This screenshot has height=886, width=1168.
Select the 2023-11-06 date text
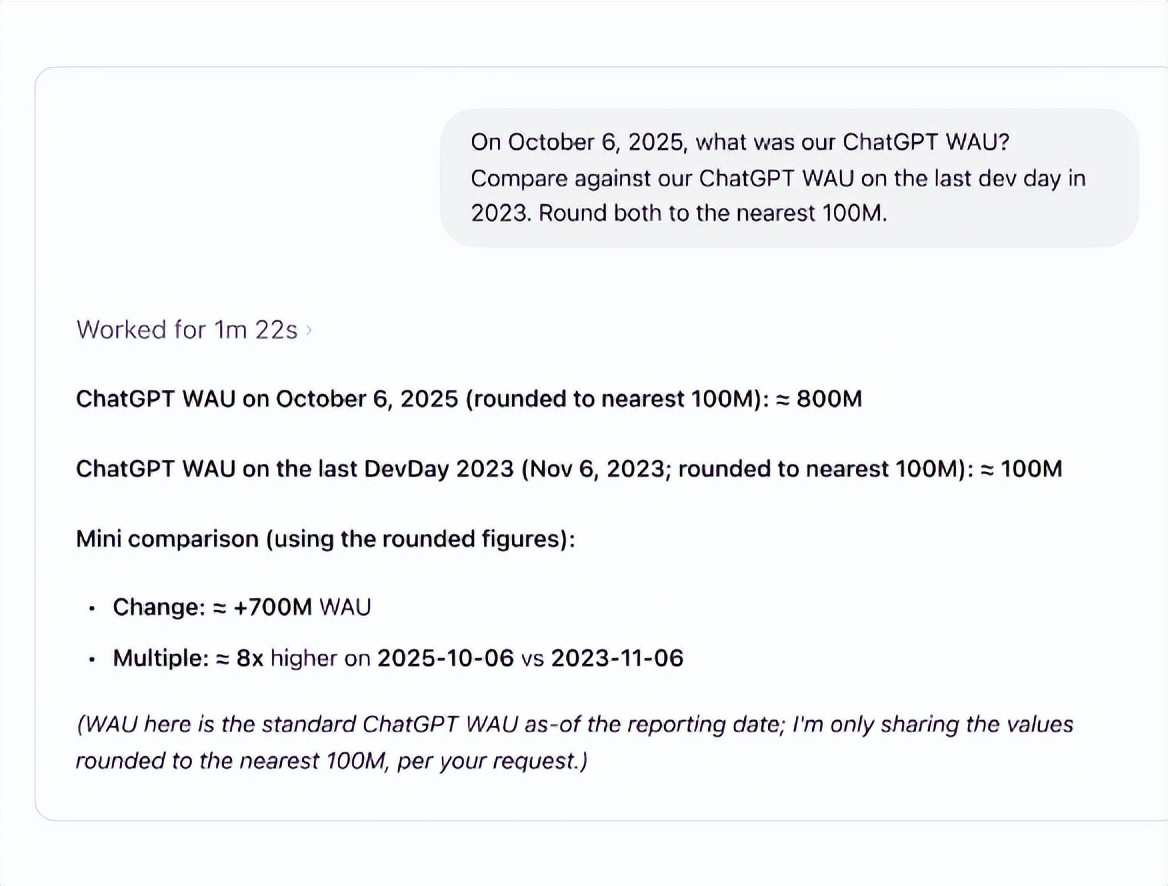tap(617, 659)
